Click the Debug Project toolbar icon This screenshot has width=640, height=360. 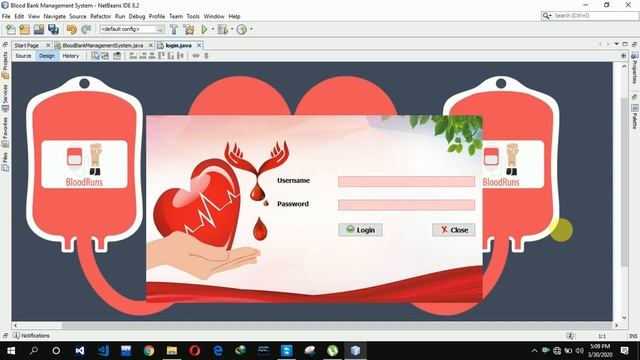point(223,29)
